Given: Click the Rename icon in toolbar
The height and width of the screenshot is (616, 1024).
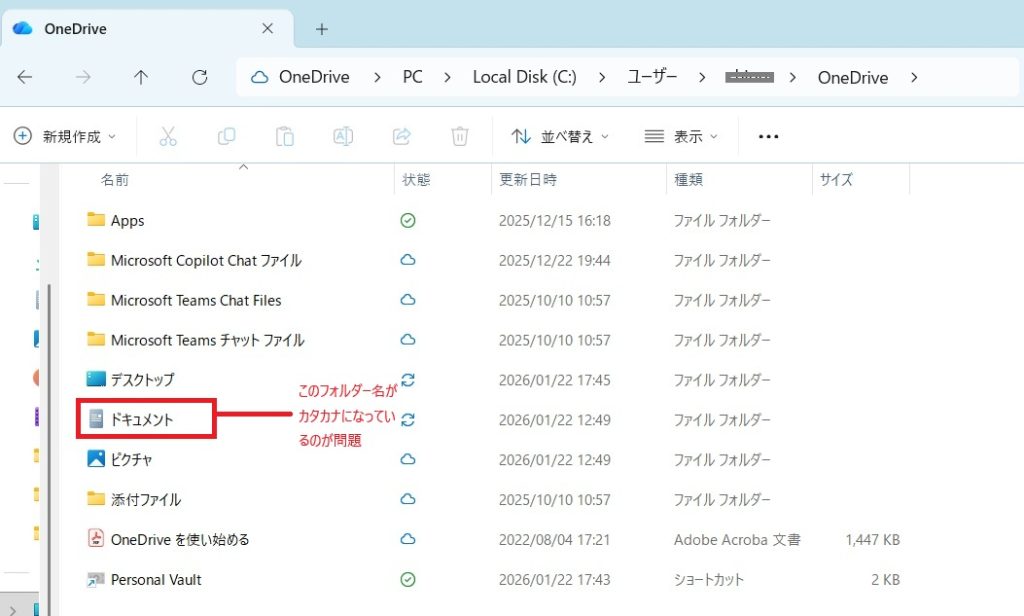Looking at the screenshot, I should tap(343, 136).
